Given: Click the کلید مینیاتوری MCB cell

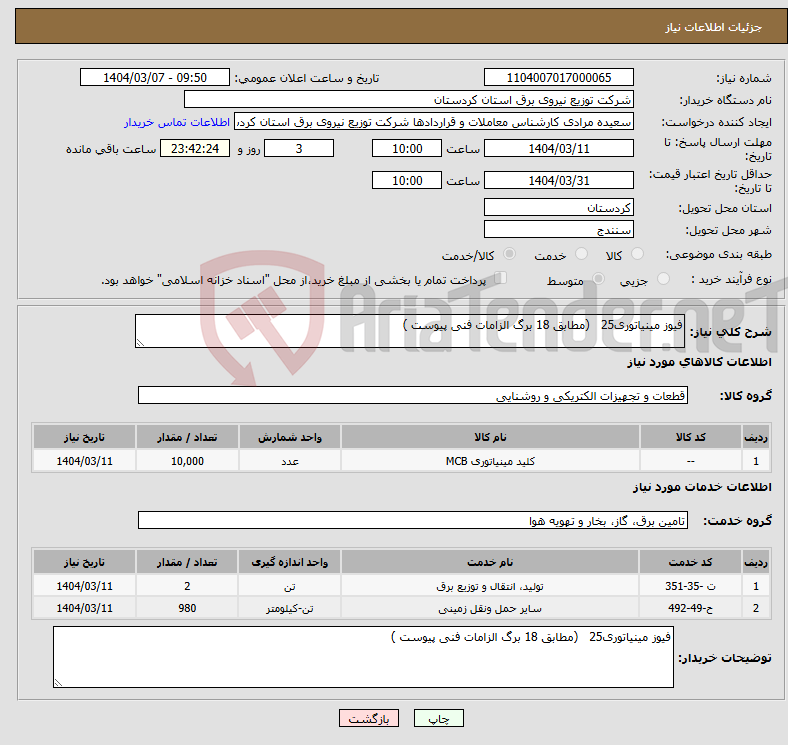Looking at the screenshot, I should [490, 461].
